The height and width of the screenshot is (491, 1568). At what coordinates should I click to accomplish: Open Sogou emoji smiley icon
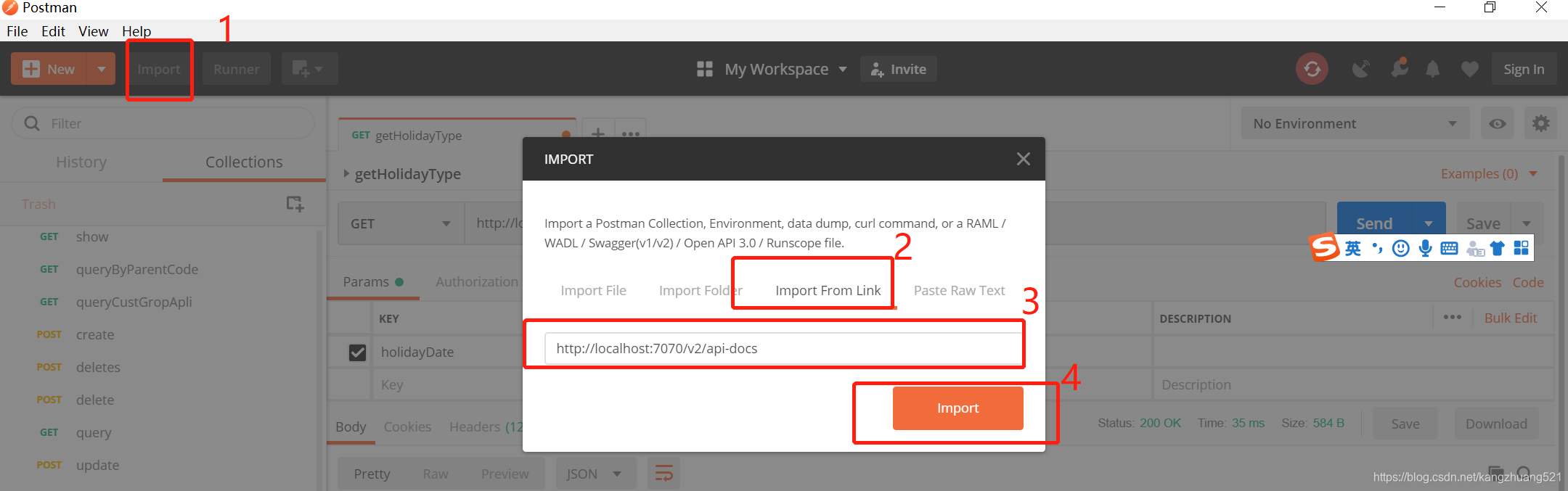click(1401, 248)
